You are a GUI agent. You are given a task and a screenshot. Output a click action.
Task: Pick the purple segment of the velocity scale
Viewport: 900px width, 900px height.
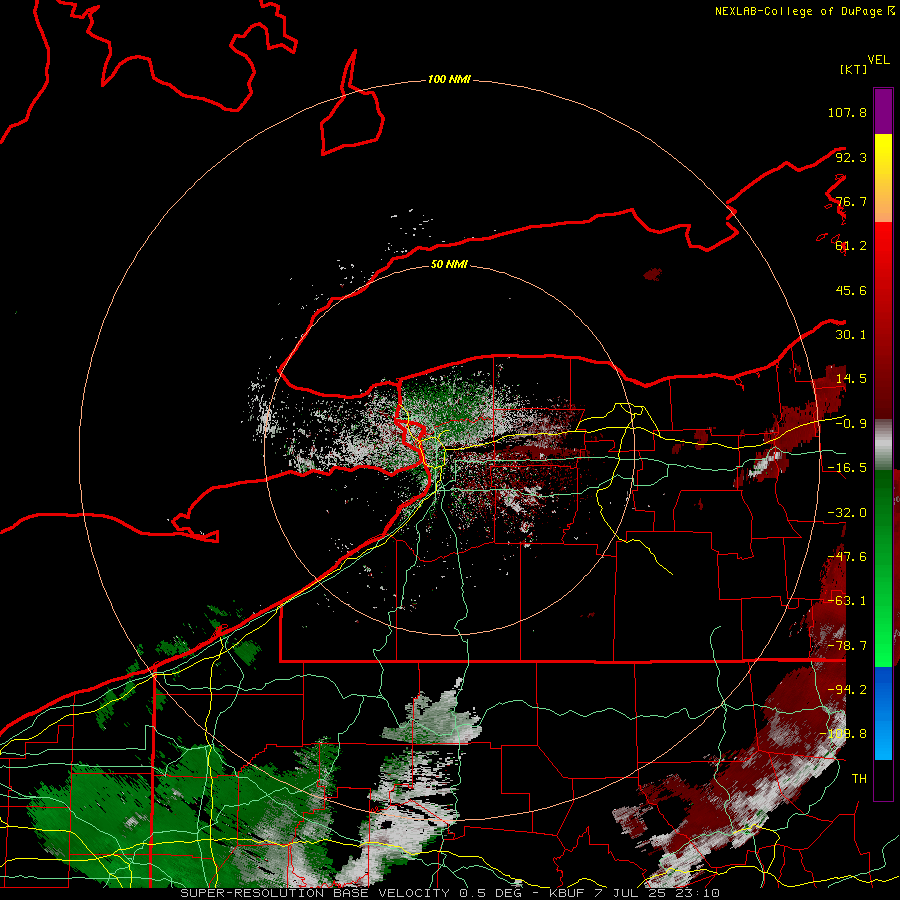(x=883, y=111)
